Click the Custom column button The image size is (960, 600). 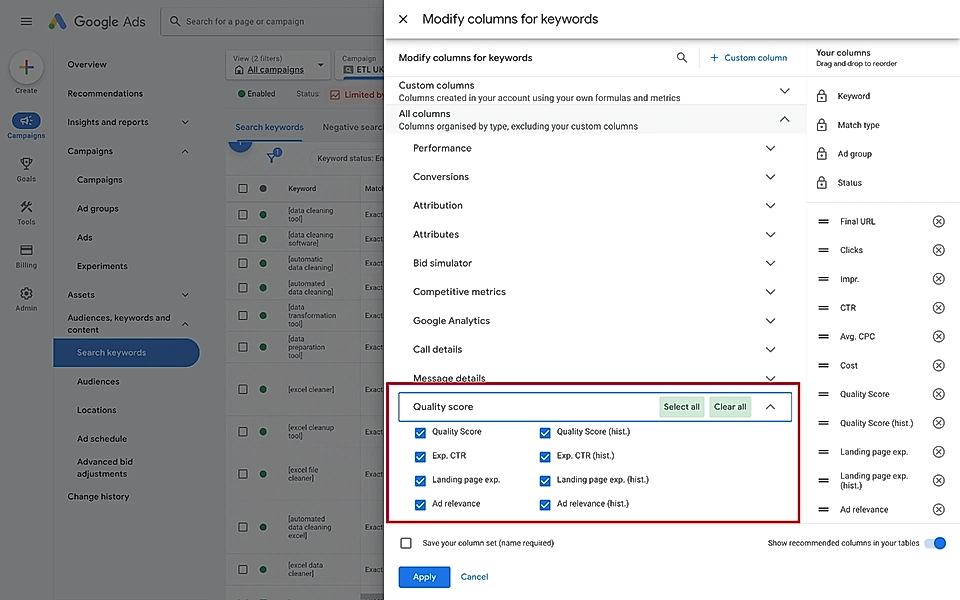coord(748,58)
